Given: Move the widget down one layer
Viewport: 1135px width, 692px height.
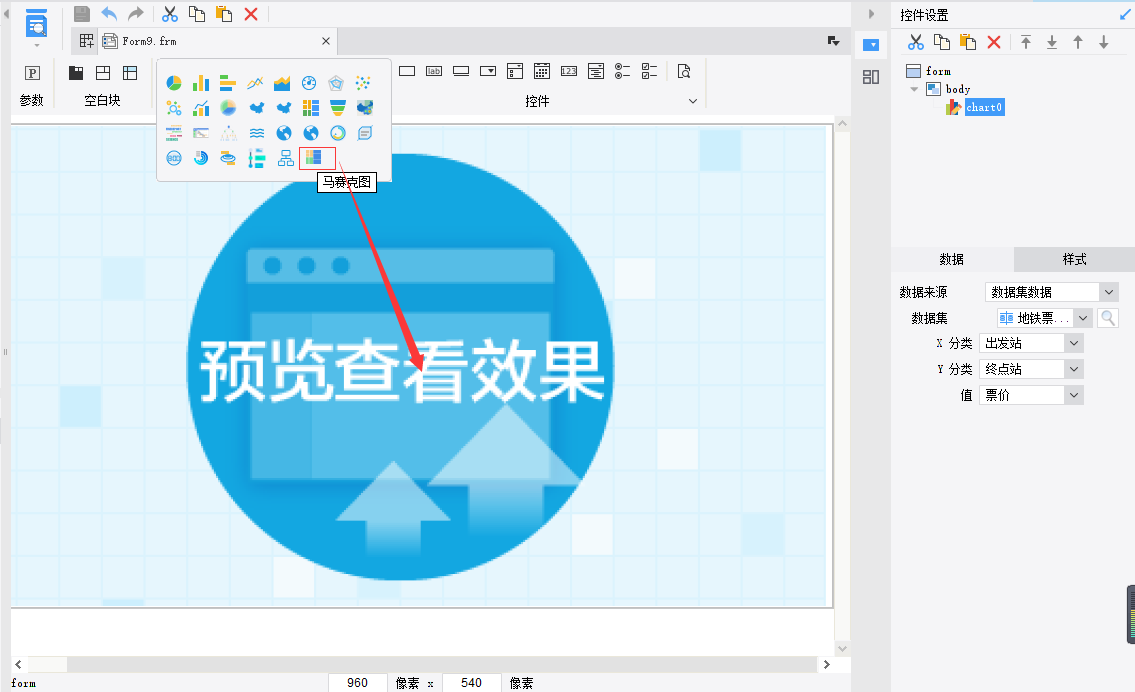Looking at the screenshot, I should pos(1104,42).
